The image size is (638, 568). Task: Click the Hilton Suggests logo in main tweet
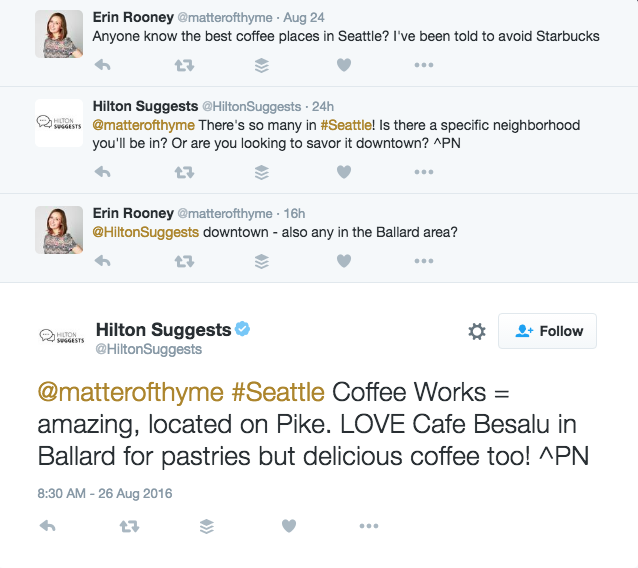pos(59,337)
